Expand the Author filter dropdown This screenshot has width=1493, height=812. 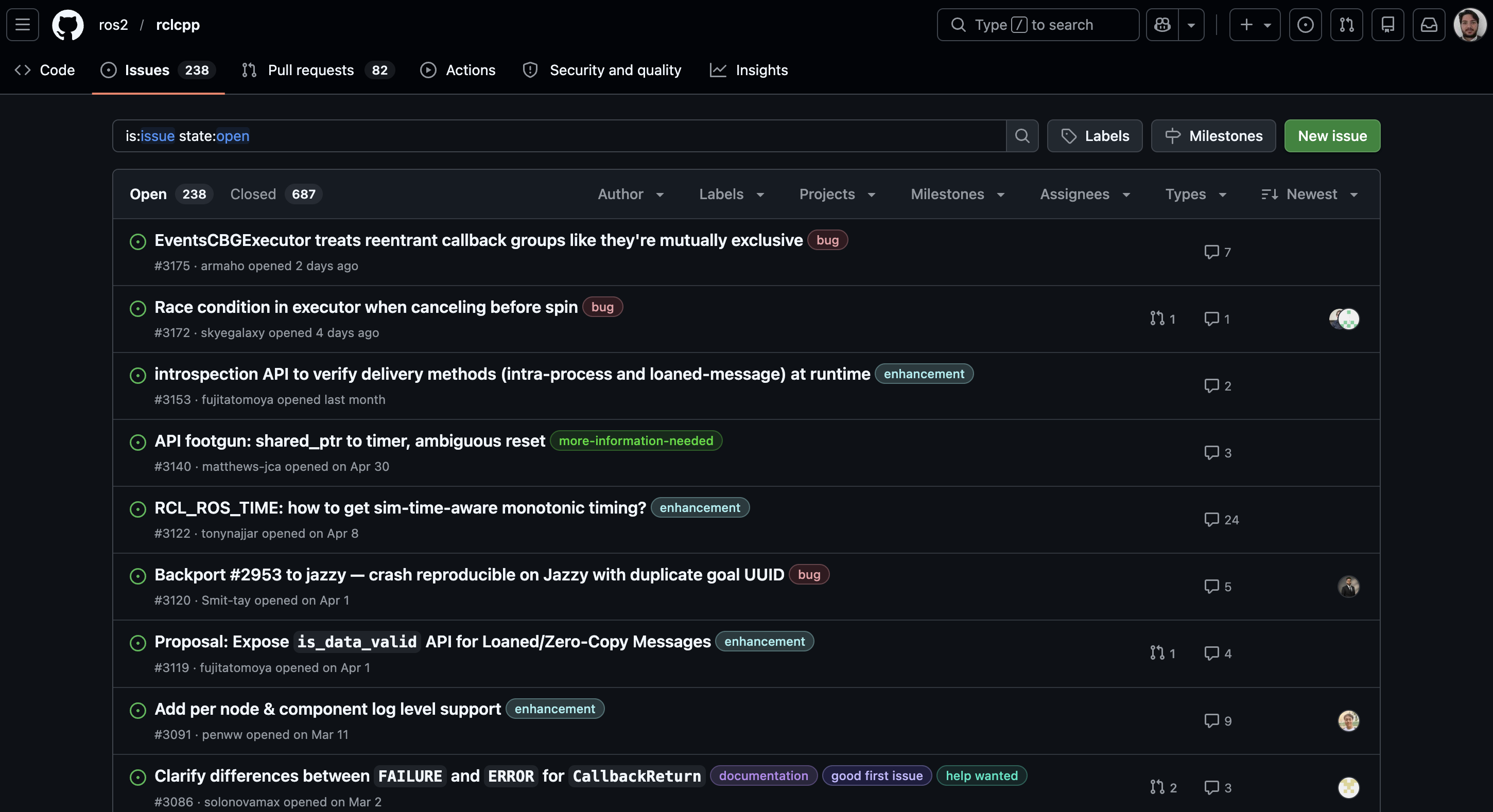(631, 194)
